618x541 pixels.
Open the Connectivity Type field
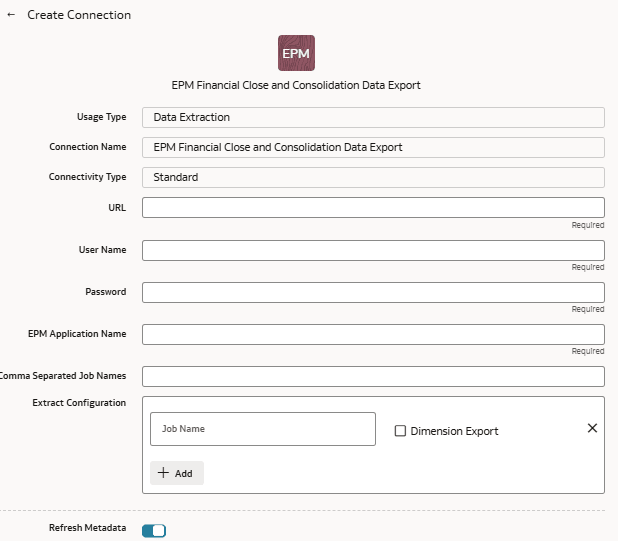tap(373, 177)
